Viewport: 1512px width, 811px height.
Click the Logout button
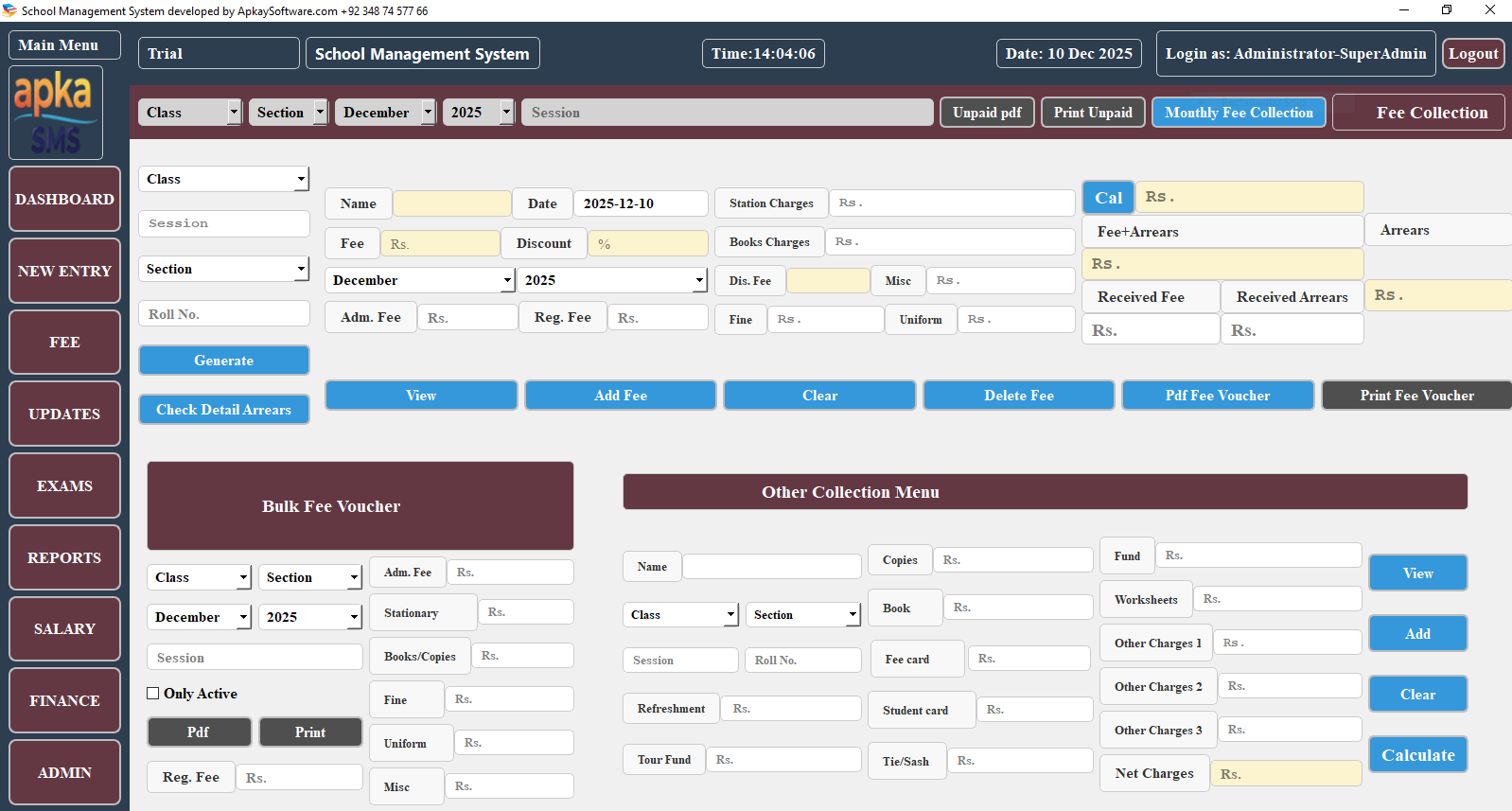(1473, 53)
